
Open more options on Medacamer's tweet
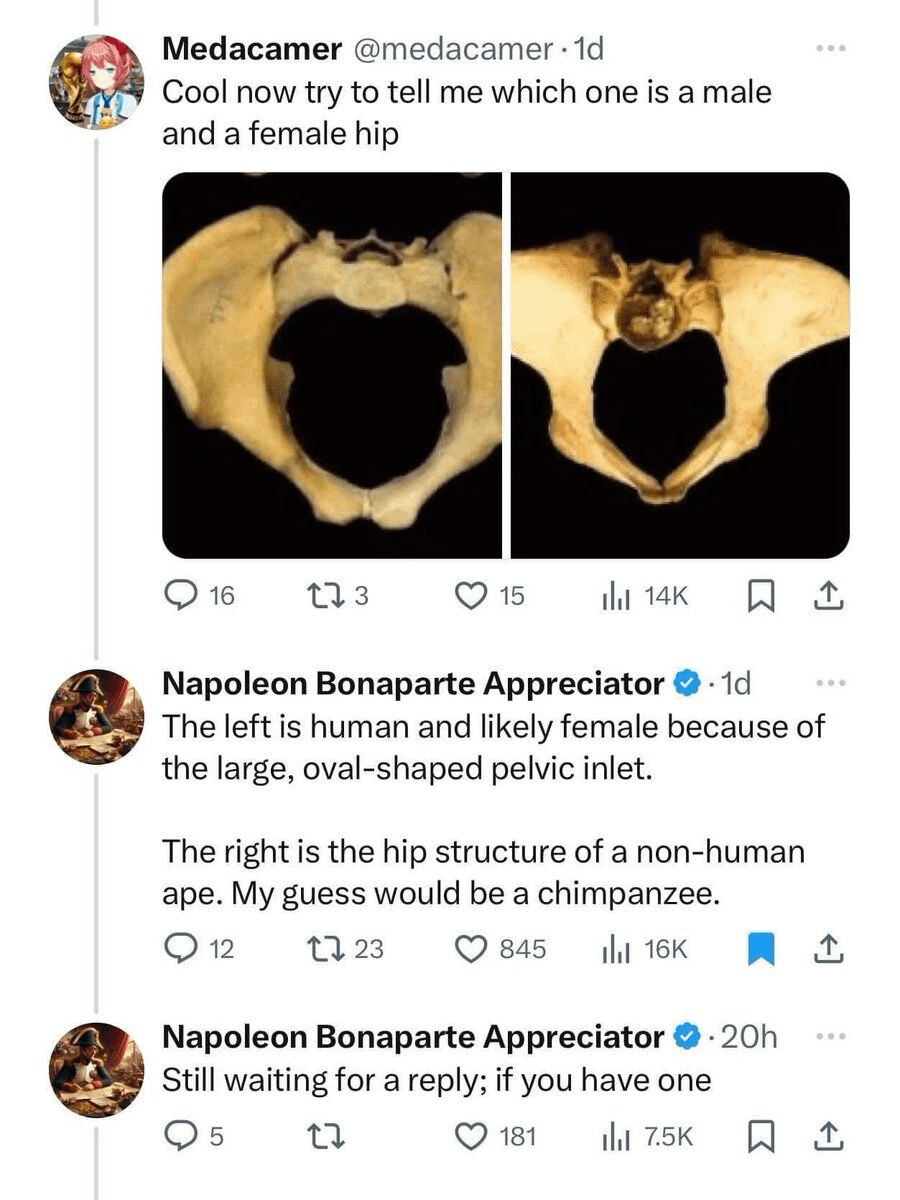829,47
